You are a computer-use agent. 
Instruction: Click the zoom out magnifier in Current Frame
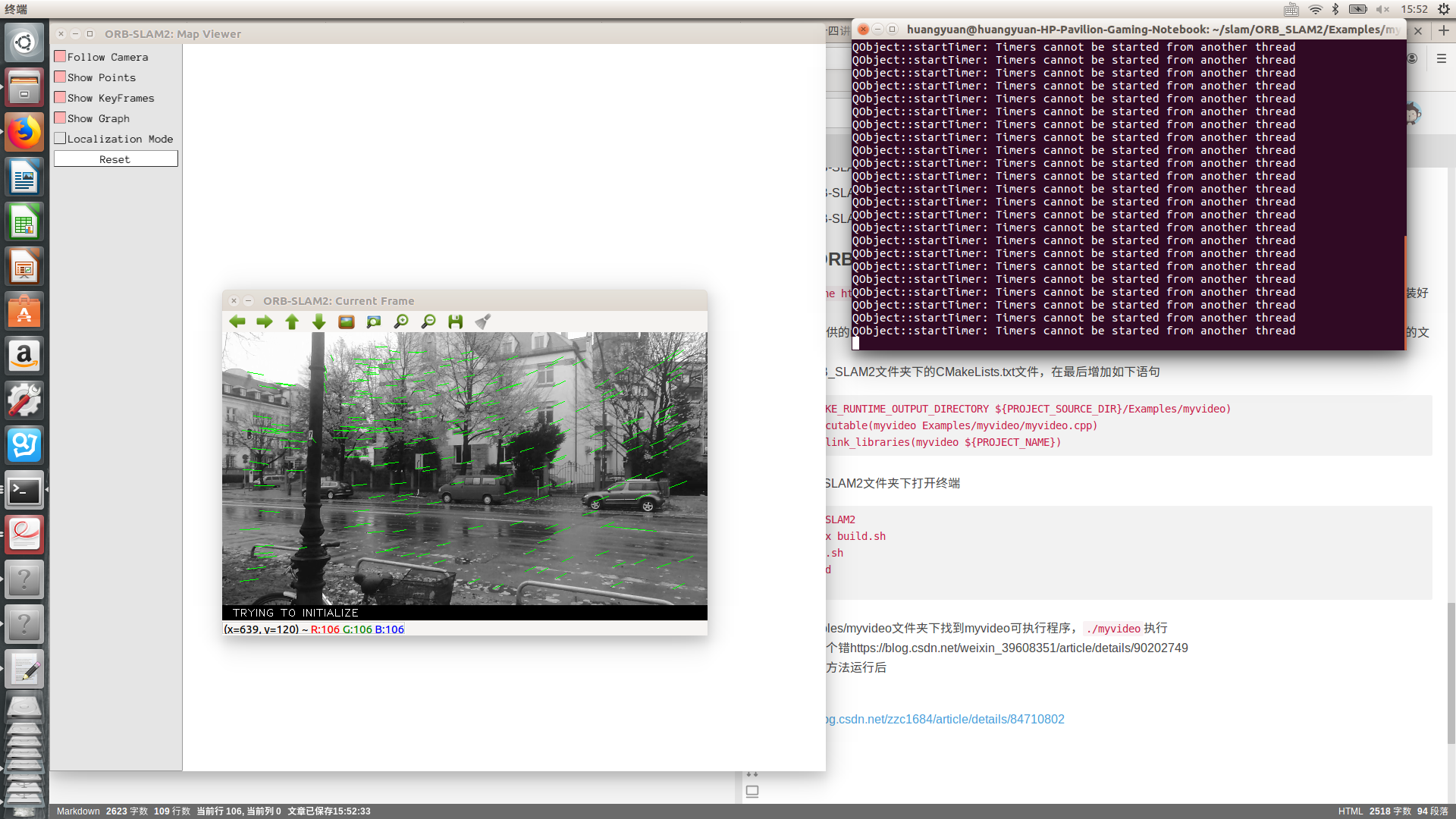click(x=428, y=322)
